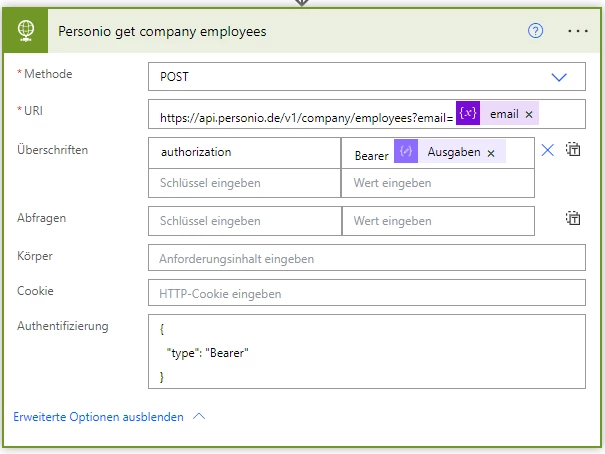Collapse advanced options chevron
605x454 pixels.
[x=199, y=416]
